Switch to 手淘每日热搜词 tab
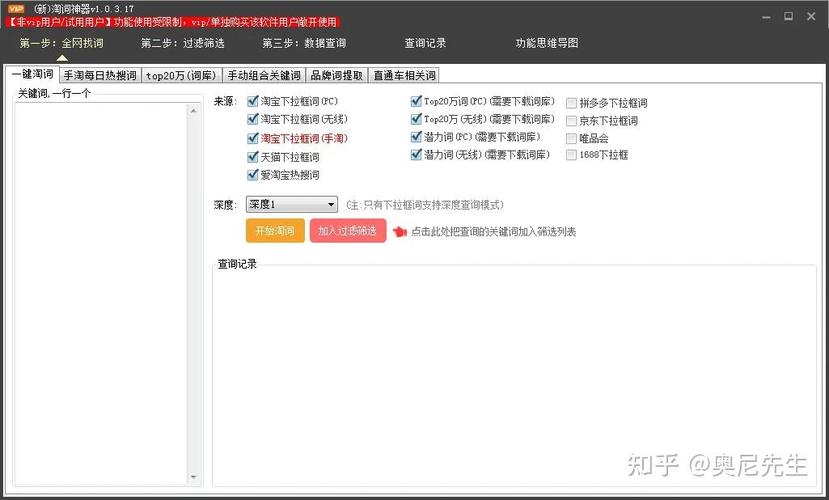Image resolution: width=829 pixels, height=500 pixels. 100,76
